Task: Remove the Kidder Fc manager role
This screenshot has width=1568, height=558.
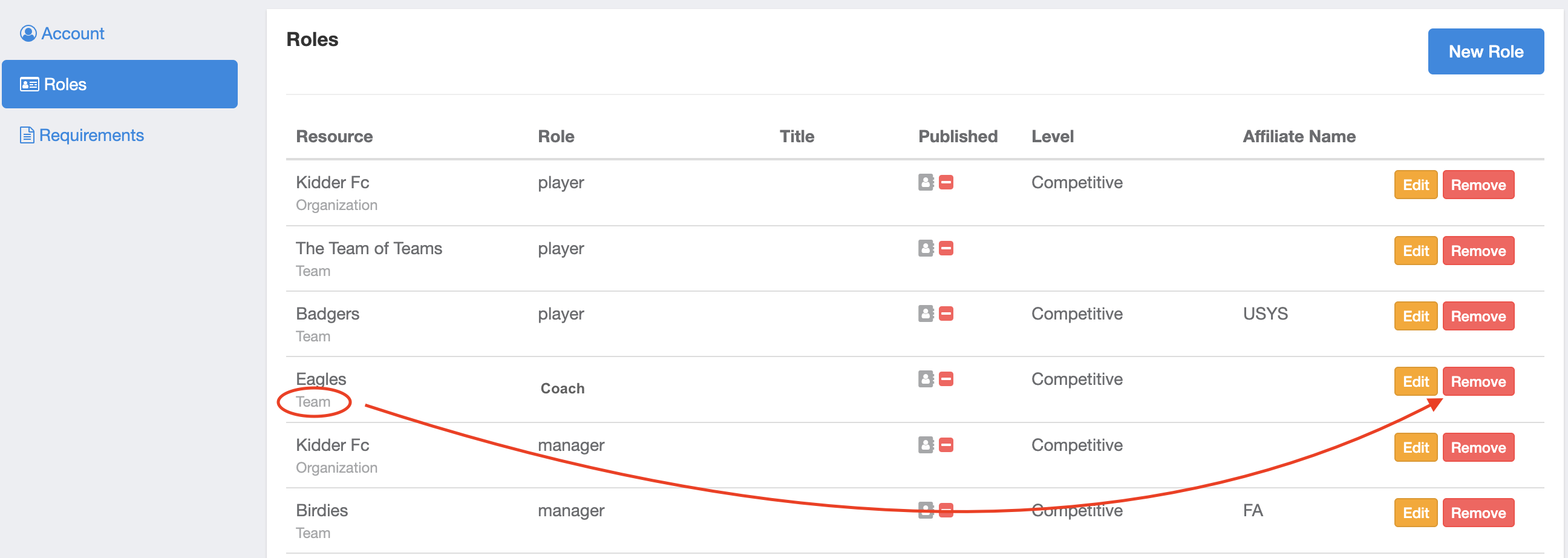Action: 1478,447
